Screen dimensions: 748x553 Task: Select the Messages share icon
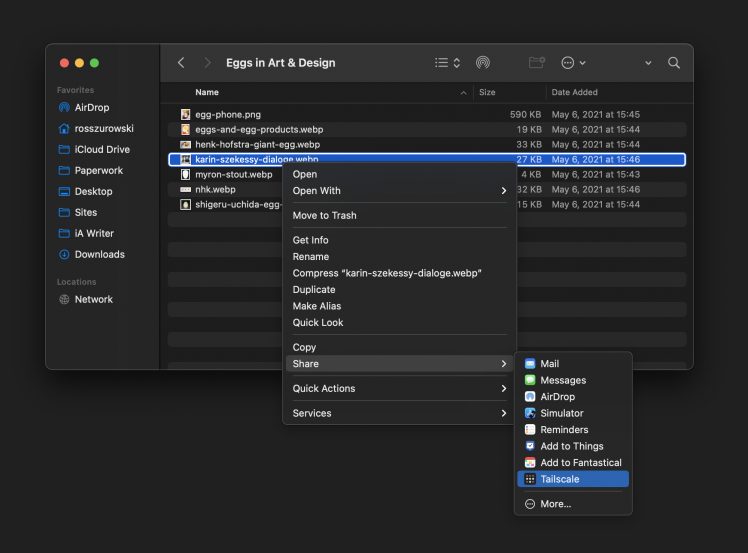530,380
